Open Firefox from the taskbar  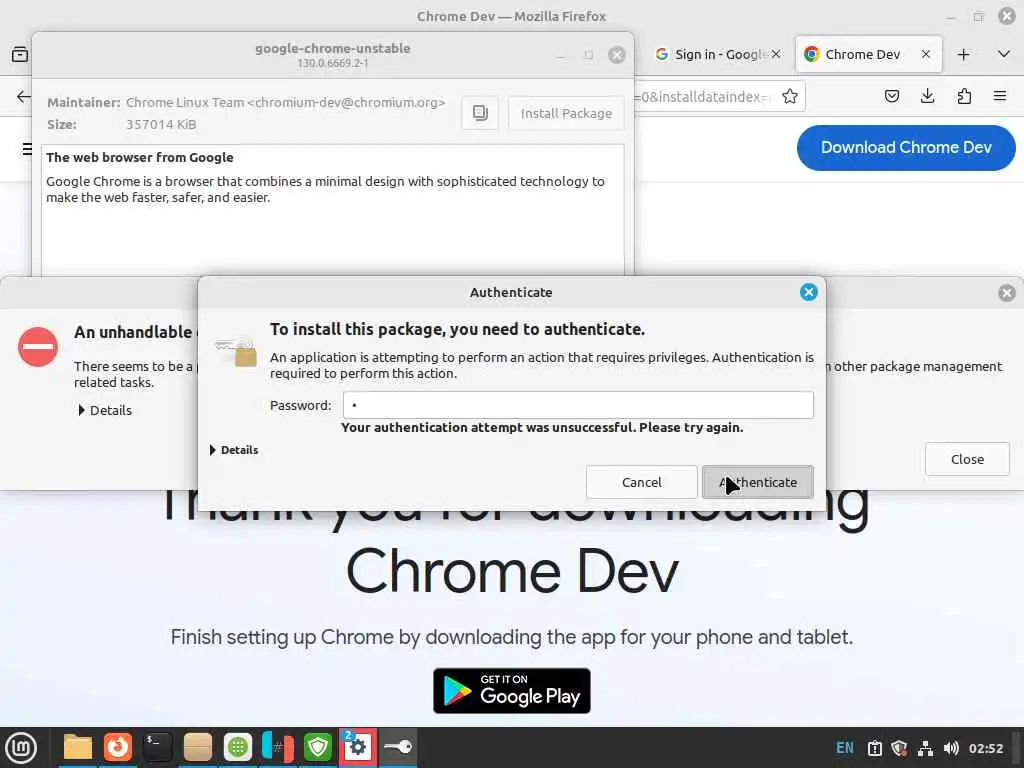[x=118, y=747]
